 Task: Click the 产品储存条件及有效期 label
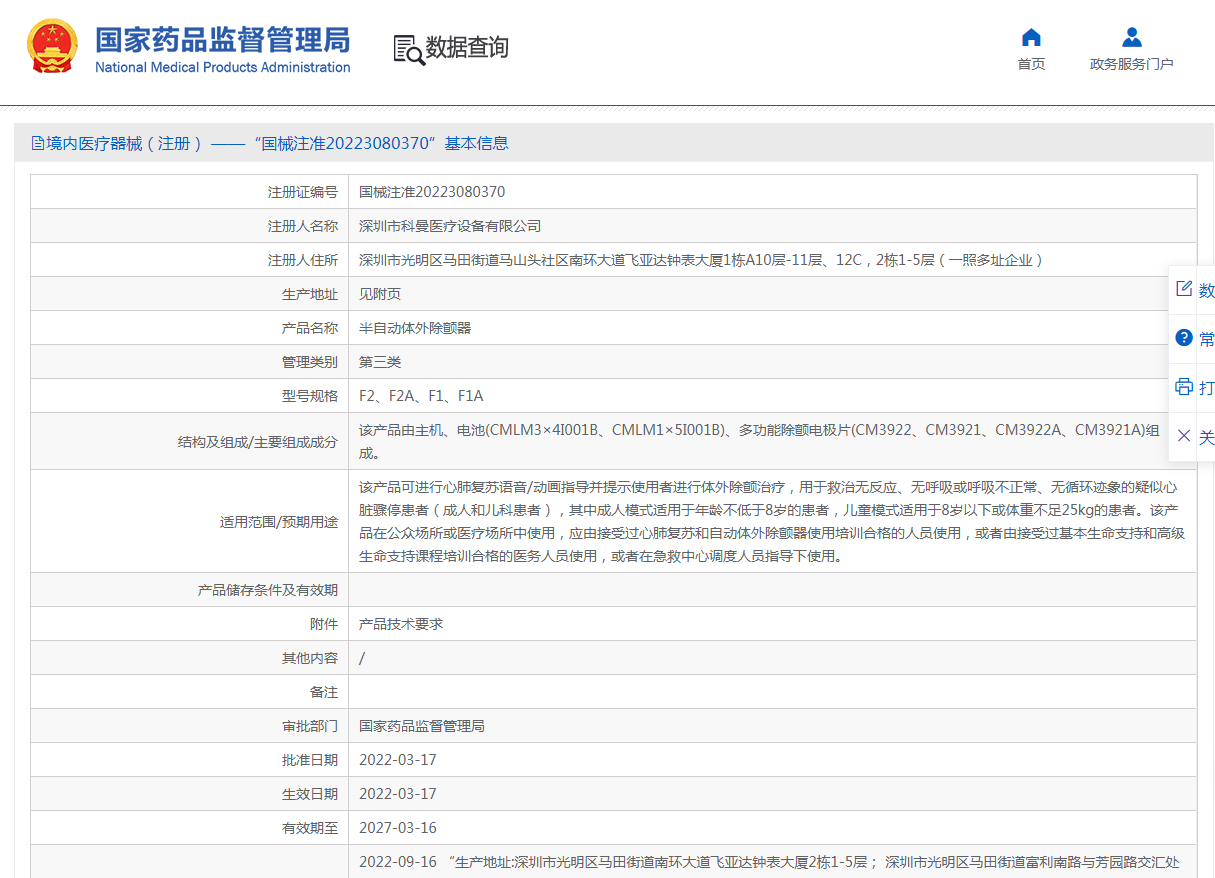pyautogui.click(x=268, y=590)
